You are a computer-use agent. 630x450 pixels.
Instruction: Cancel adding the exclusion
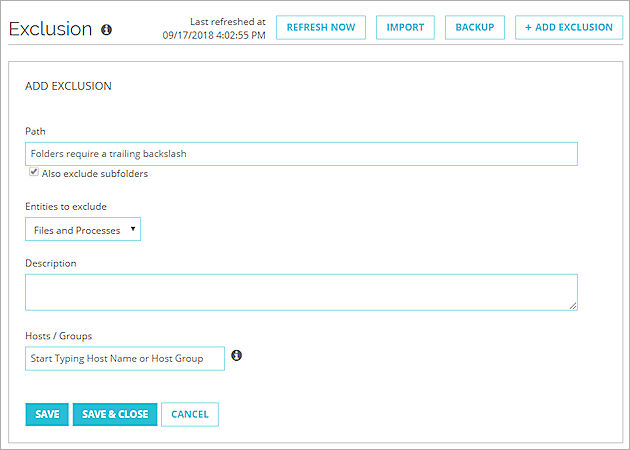[190, 414]
